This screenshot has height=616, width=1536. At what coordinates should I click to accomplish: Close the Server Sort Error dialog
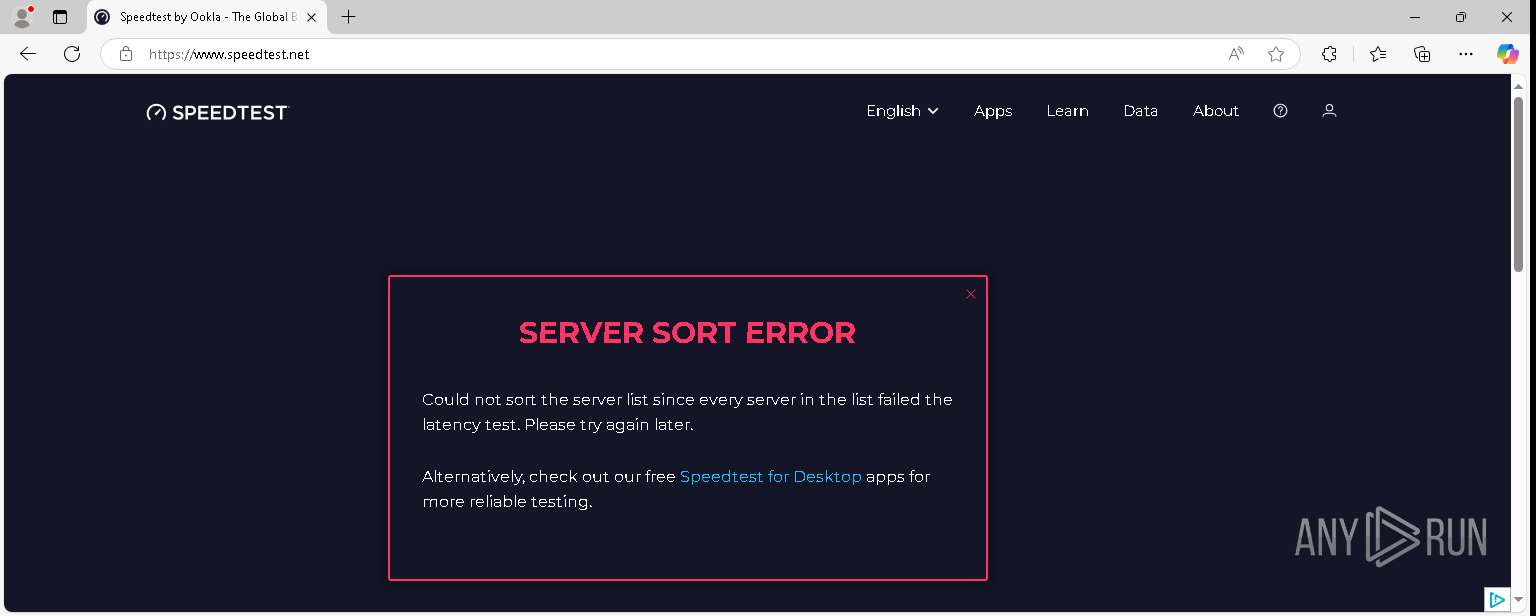(x=970, y=294)
